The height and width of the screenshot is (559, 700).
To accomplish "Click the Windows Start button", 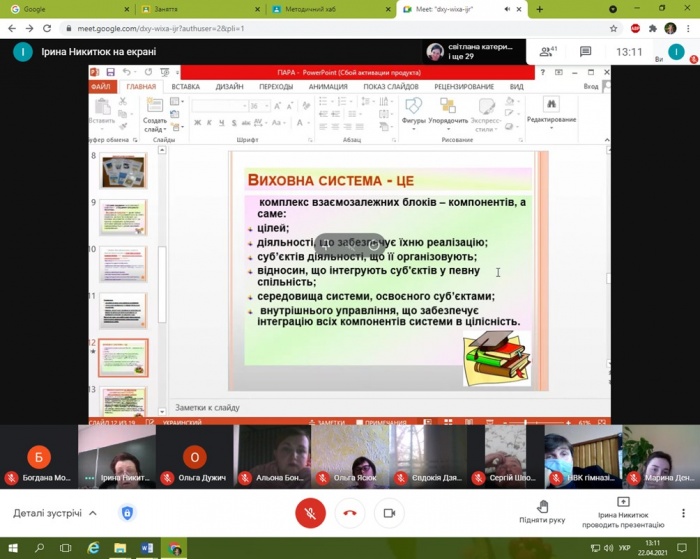I will pos(12,548).
